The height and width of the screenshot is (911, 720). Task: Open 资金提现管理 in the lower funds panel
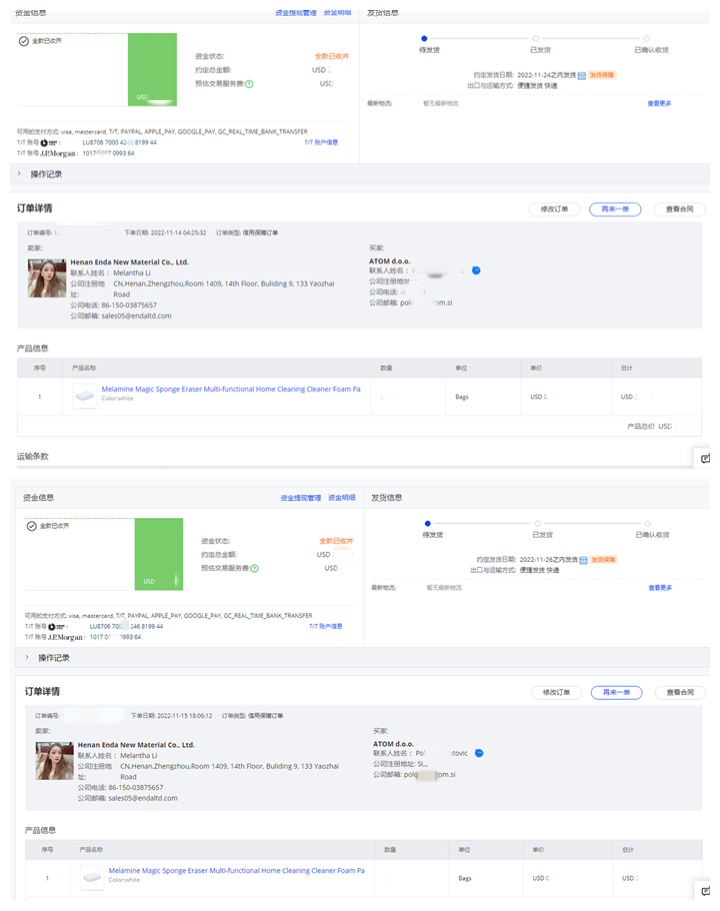(x=300, y=497)
